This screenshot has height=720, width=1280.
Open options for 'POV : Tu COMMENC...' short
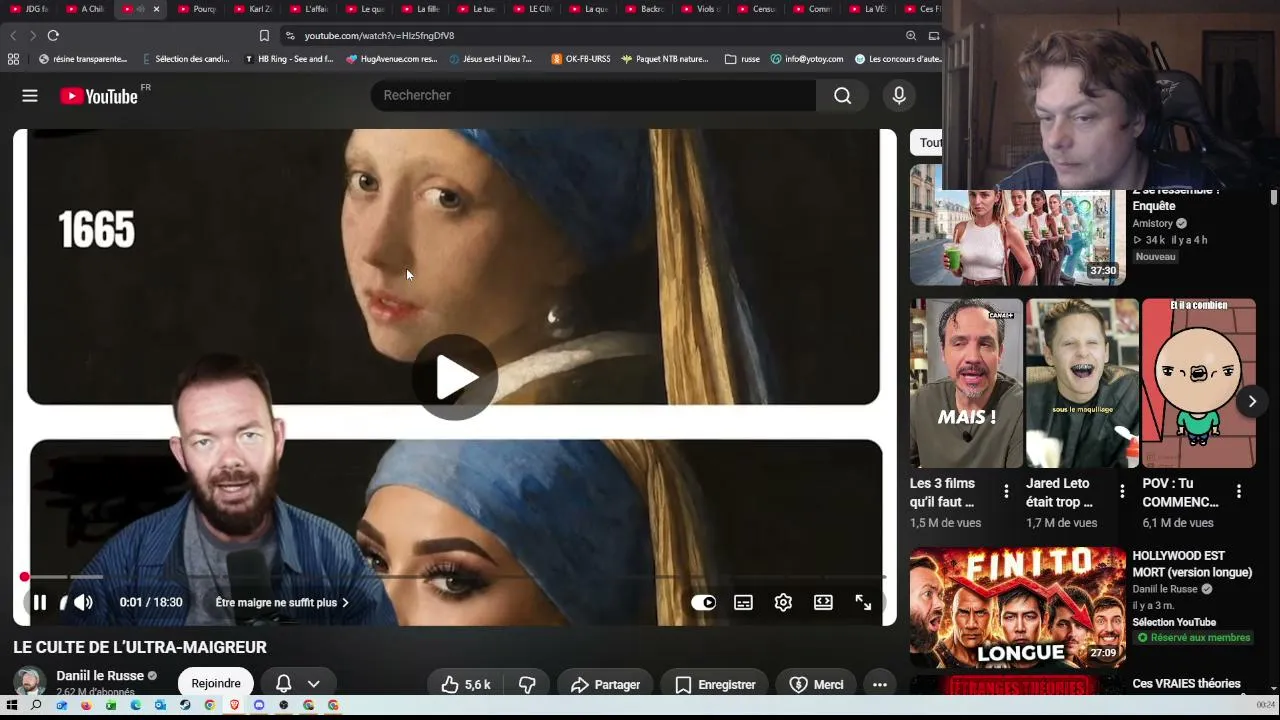coord(1239,491)
